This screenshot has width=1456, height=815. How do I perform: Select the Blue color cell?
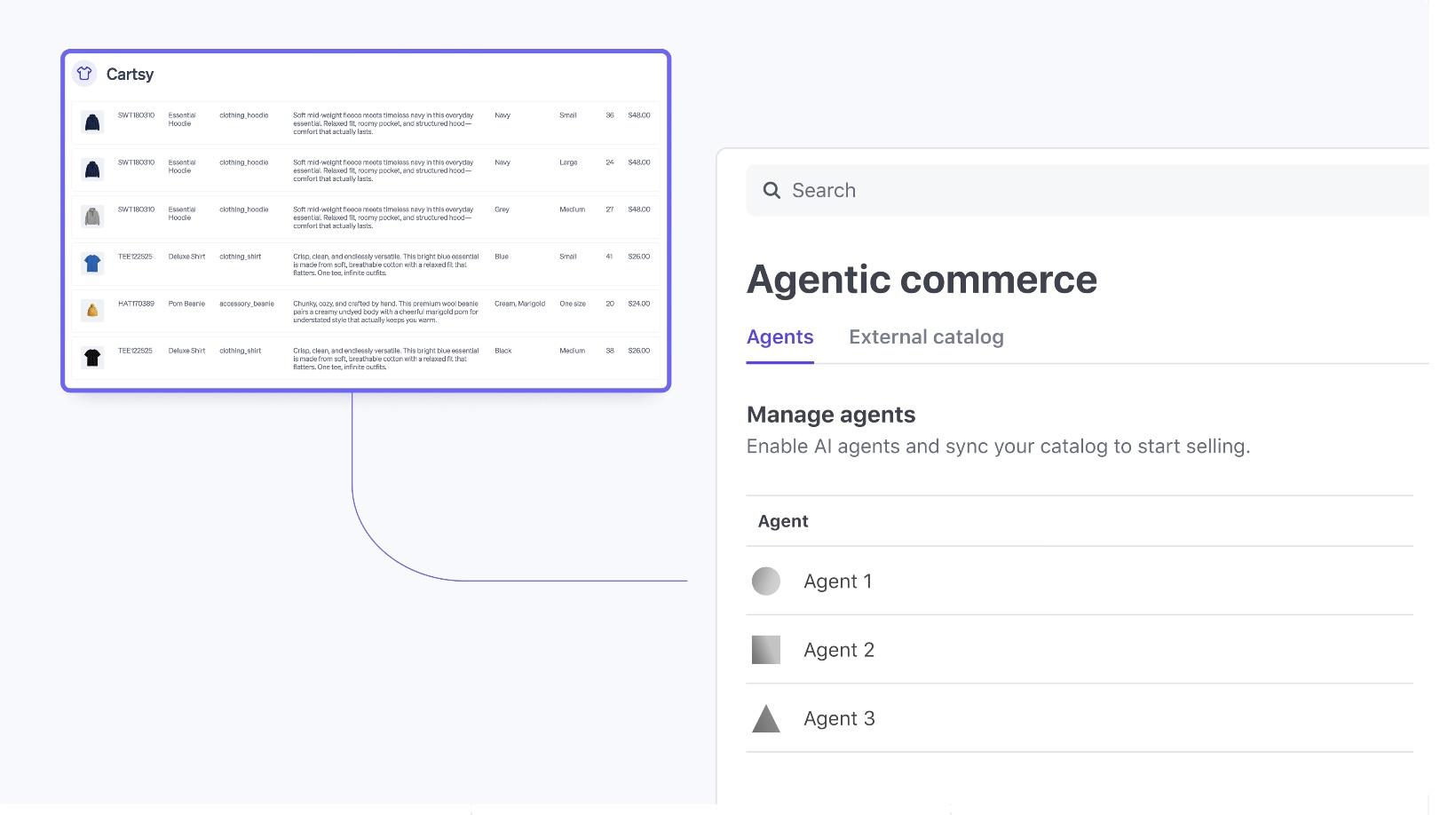[x=502, y=257]
